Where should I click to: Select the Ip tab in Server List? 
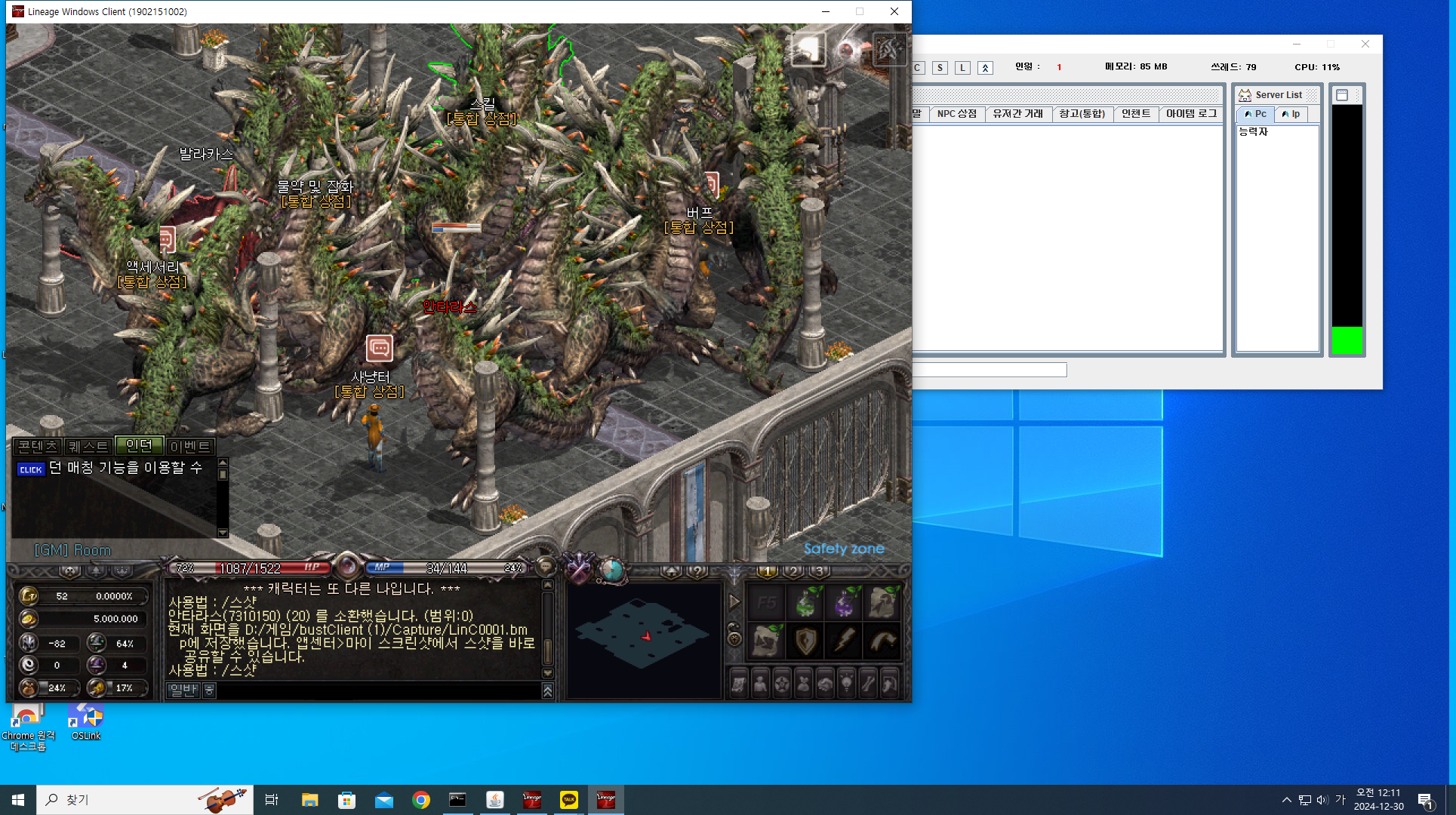(1291, 114)
